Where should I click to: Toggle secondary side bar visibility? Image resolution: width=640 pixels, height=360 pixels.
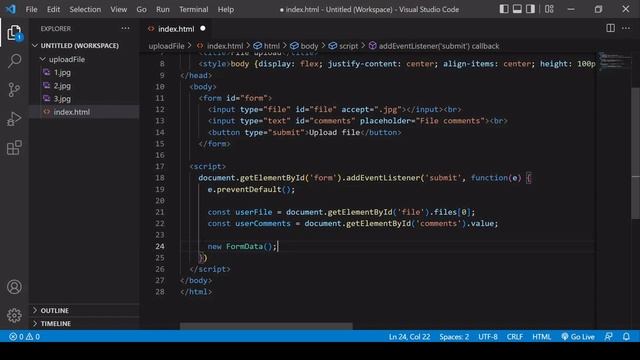pos(530,9)
